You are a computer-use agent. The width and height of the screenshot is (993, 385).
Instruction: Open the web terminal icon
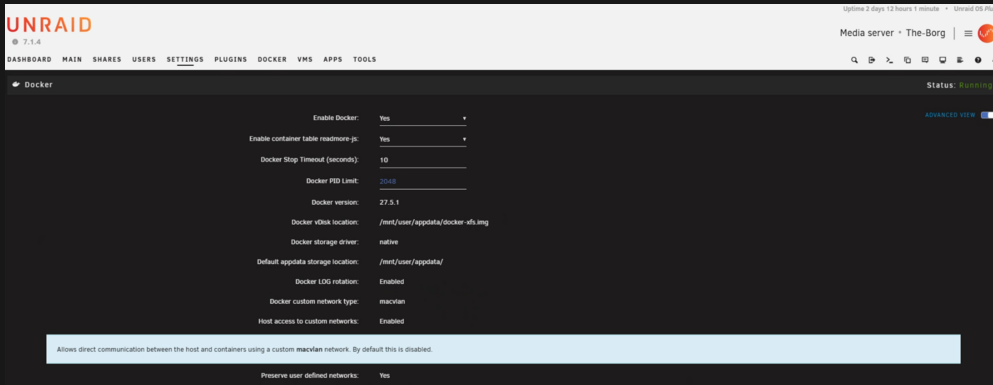(x=889, y=60)
